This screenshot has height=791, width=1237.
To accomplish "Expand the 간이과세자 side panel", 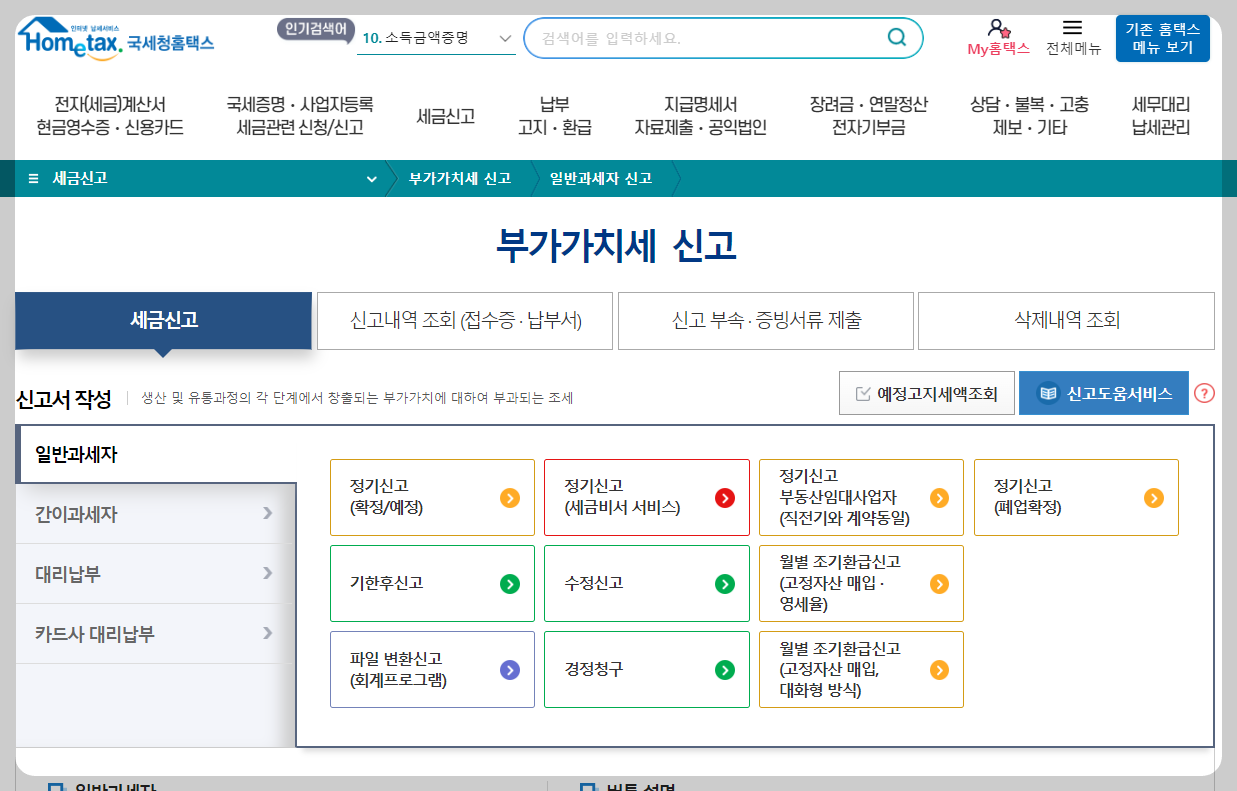I will pos(152,513).
